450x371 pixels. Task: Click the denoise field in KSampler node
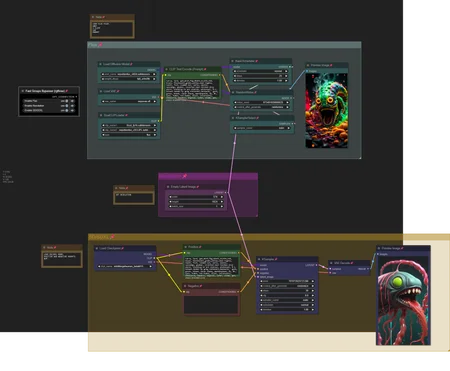(x=287, y=309)
